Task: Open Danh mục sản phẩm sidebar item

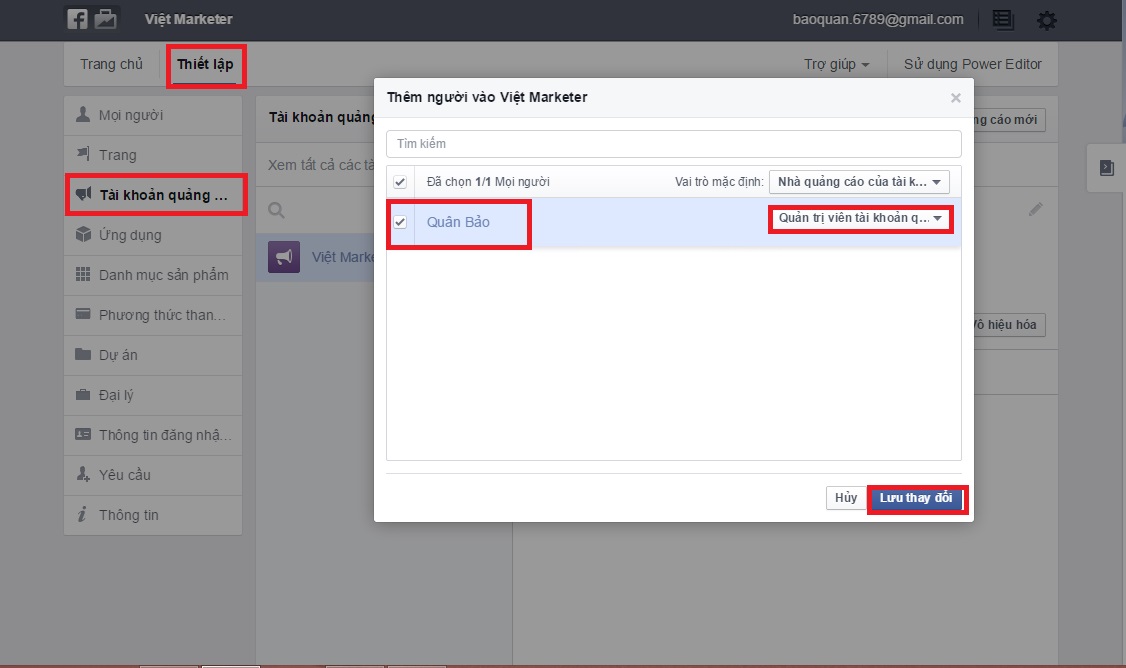Action: (x=153, y=275)
